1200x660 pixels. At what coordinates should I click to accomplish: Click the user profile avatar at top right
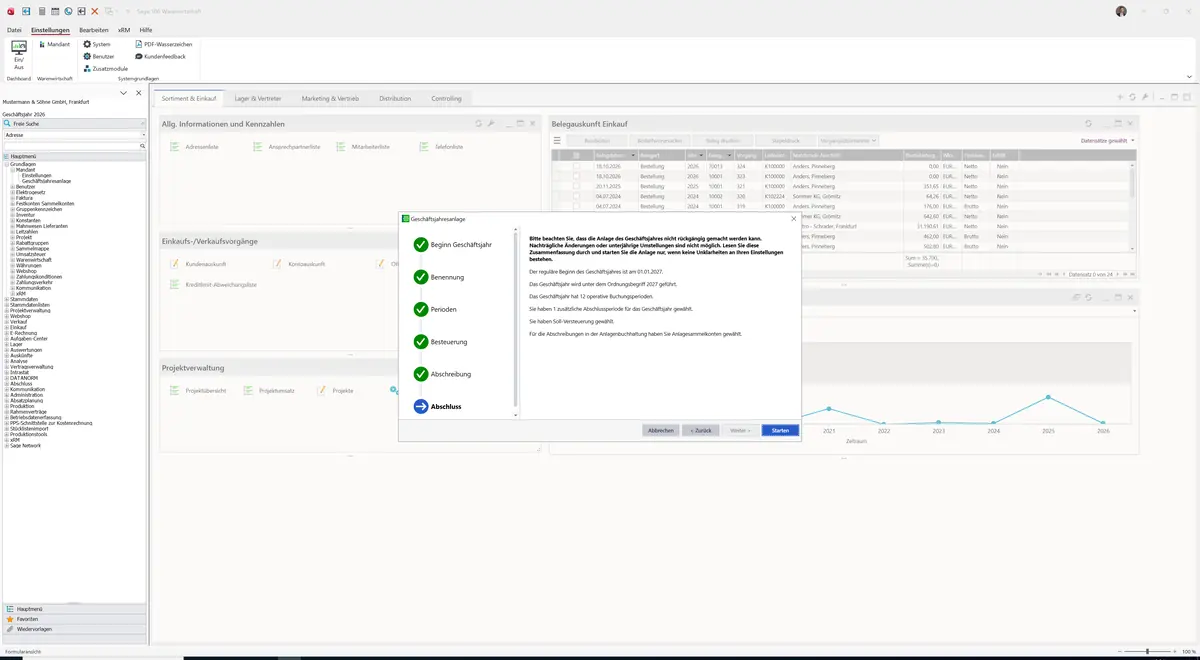pyautogui.click(x=1121, y=10)
